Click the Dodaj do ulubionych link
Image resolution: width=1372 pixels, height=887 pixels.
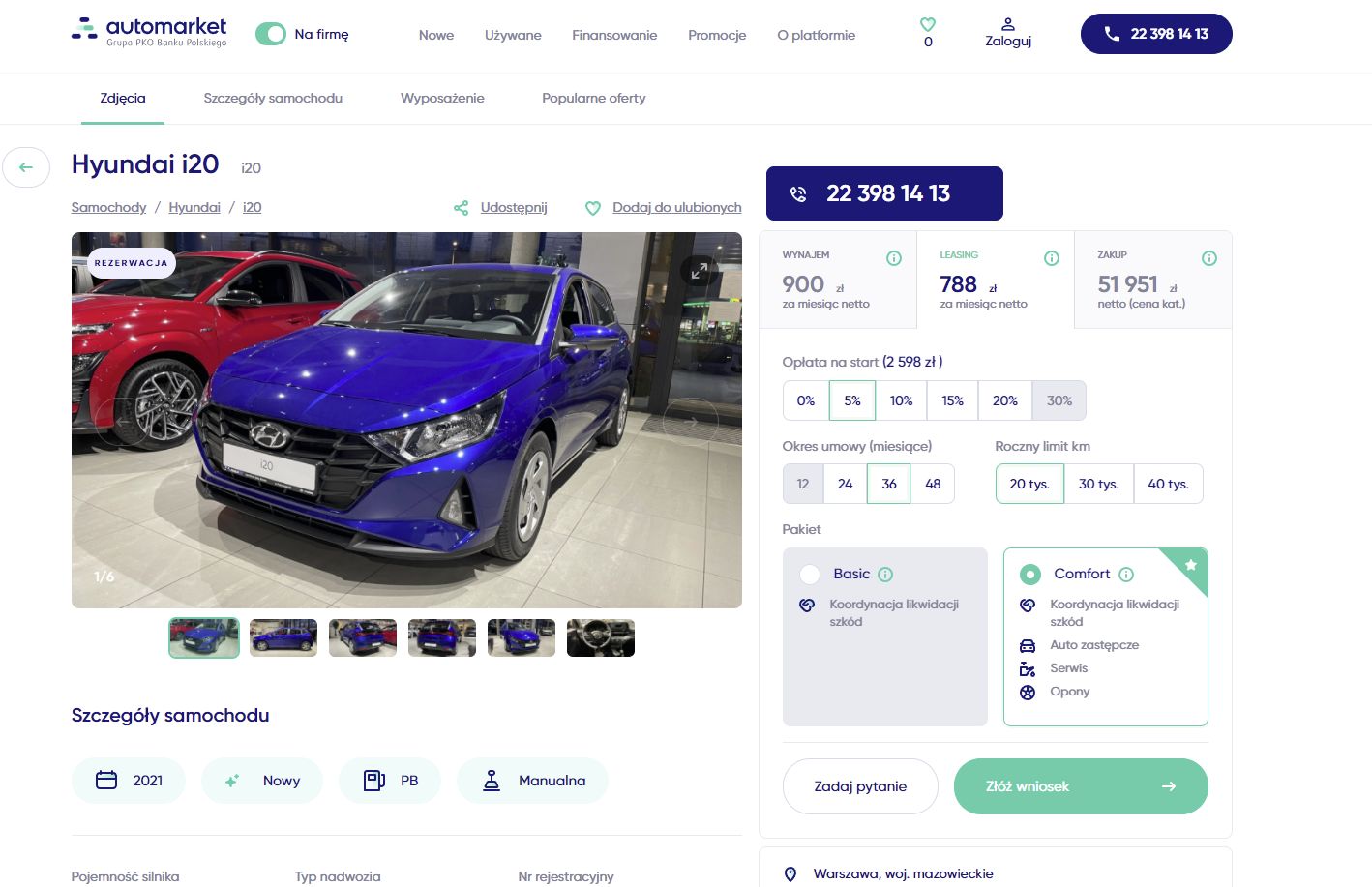(x=677, y=207)
